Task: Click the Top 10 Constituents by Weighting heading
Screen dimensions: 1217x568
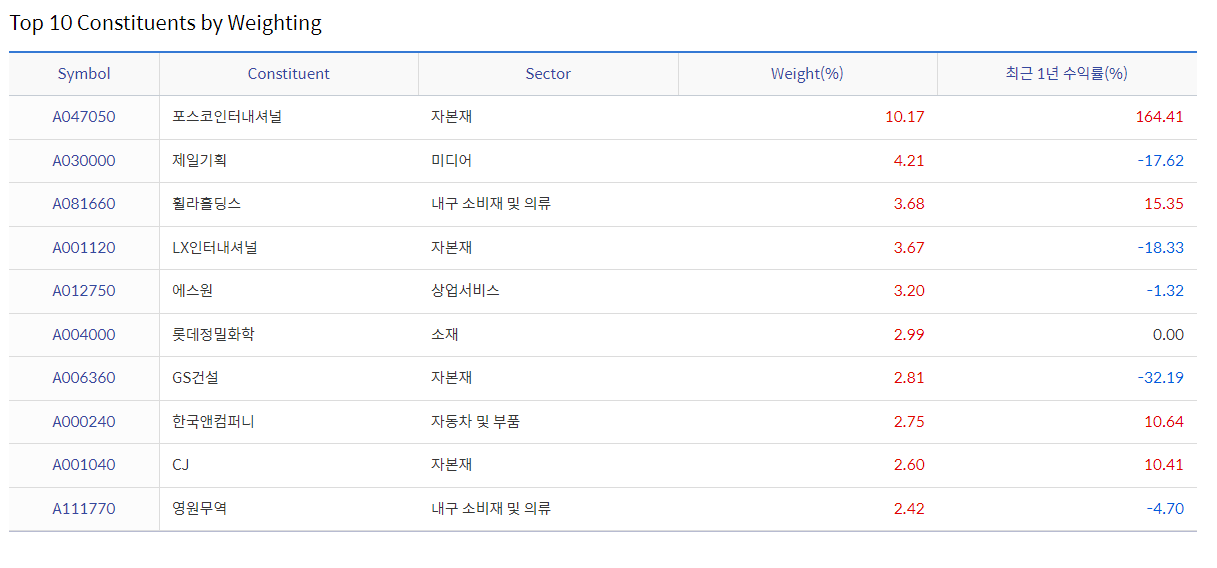Action: (x=166, y=23)
